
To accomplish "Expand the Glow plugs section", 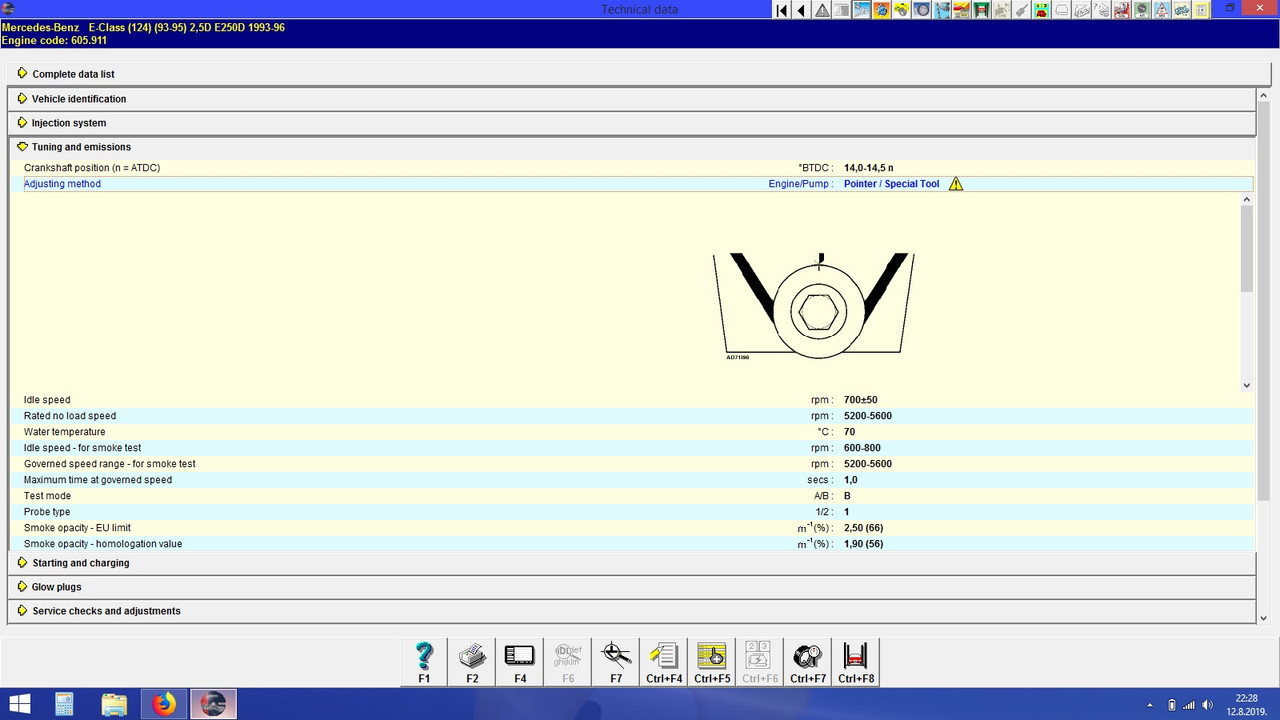I will (x=631, y=587).
